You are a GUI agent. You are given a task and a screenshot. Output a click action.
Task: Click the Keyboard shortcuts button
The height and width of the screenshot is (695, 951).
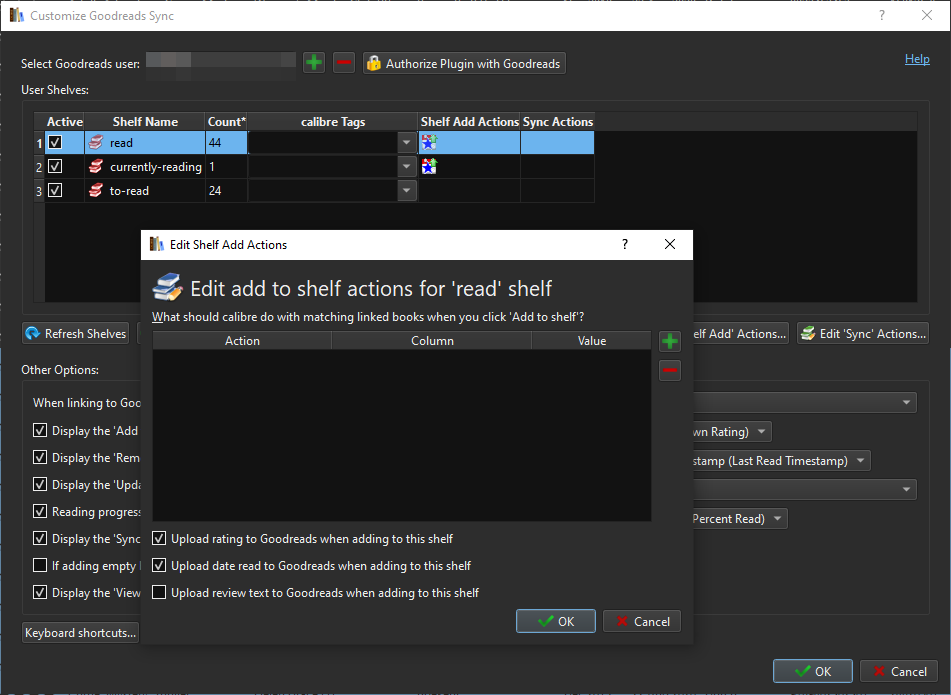tap(81, 633)
